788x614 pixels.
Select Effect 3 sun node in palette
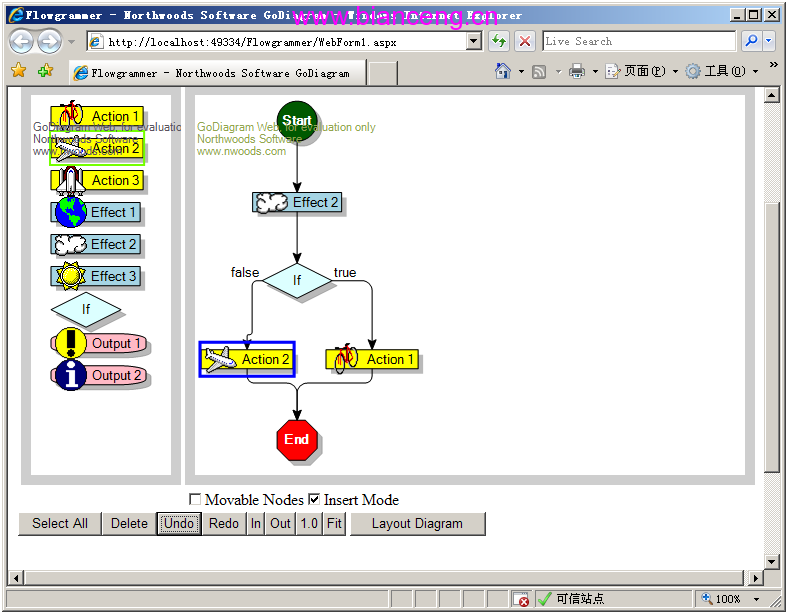tap(95, 276)
